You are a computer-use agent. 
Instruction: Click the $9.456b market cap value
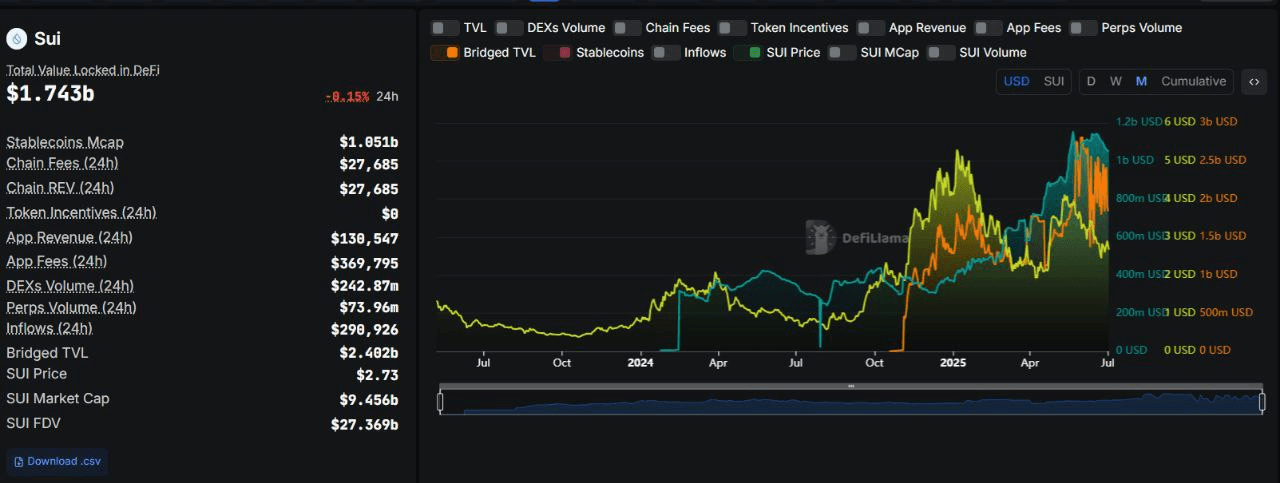coord(369,400)
